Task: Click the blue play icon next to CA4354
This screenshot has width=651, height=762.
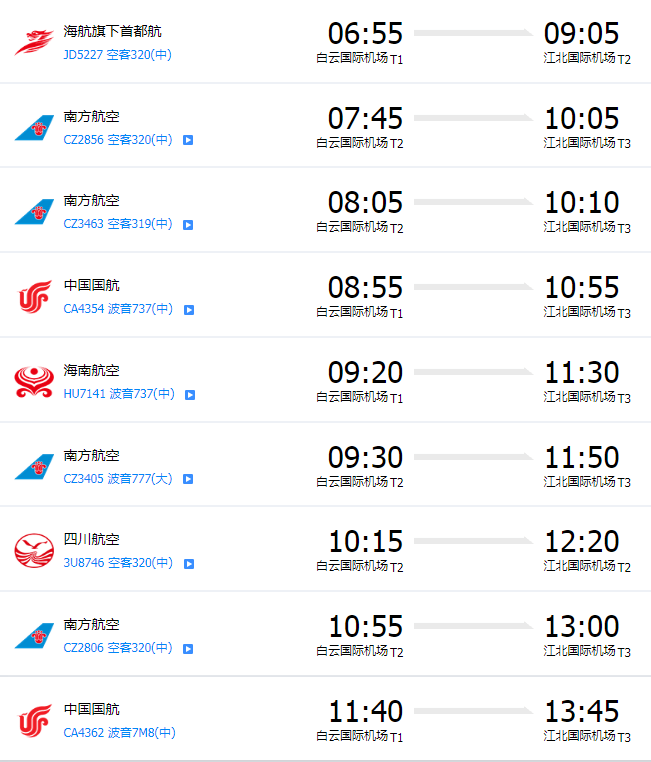Action: point(189,310)
